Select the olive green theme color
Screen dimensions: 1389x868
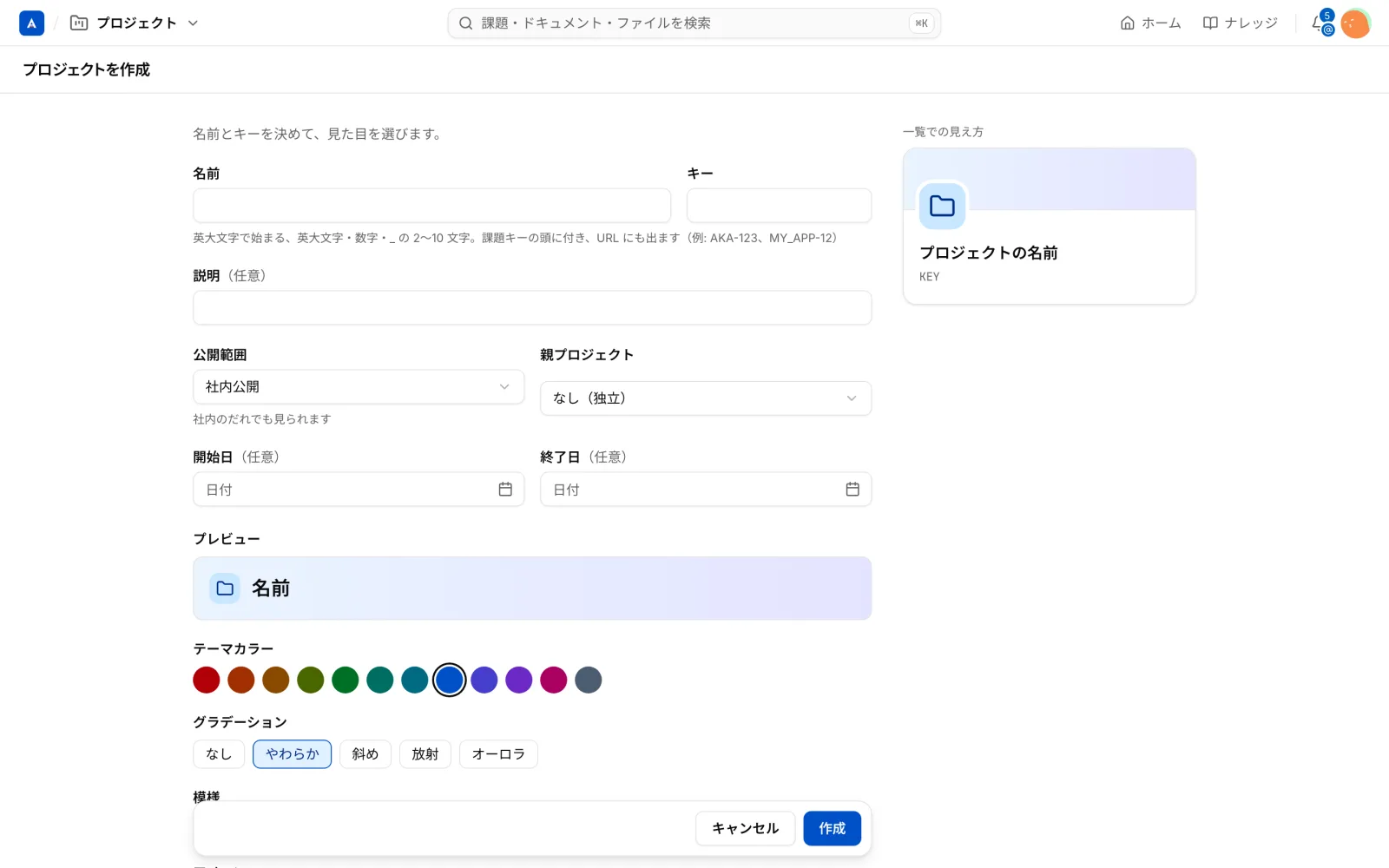tap(311, 680)
